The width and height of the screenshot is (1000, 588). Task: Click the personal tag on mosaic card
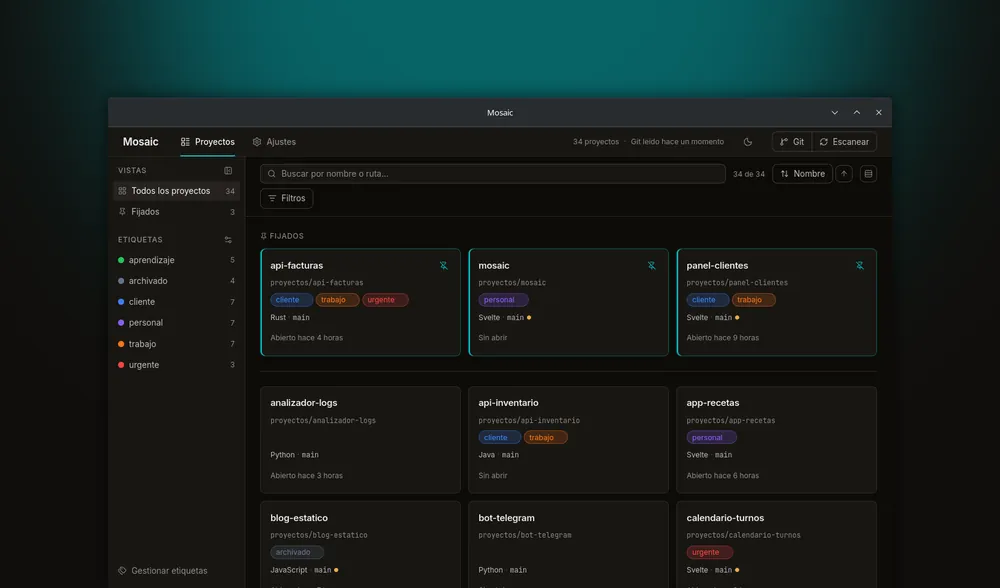click(x=503, y=300)
